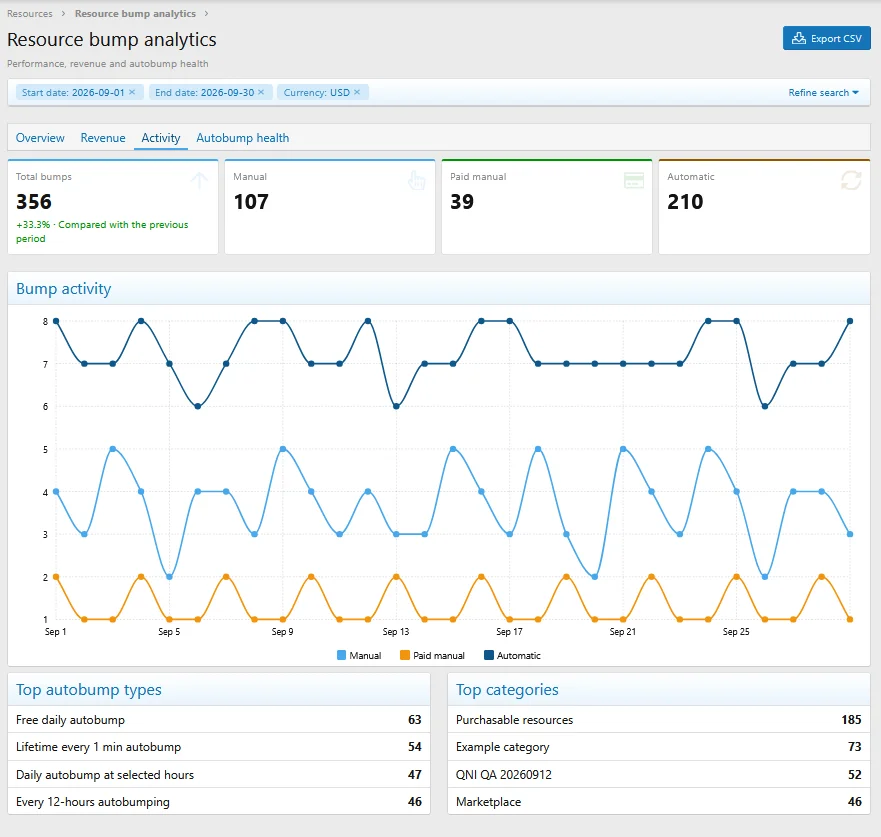Open Resource bump analytics breadcrumb
The image size is (881, 837).
(135, 13)
